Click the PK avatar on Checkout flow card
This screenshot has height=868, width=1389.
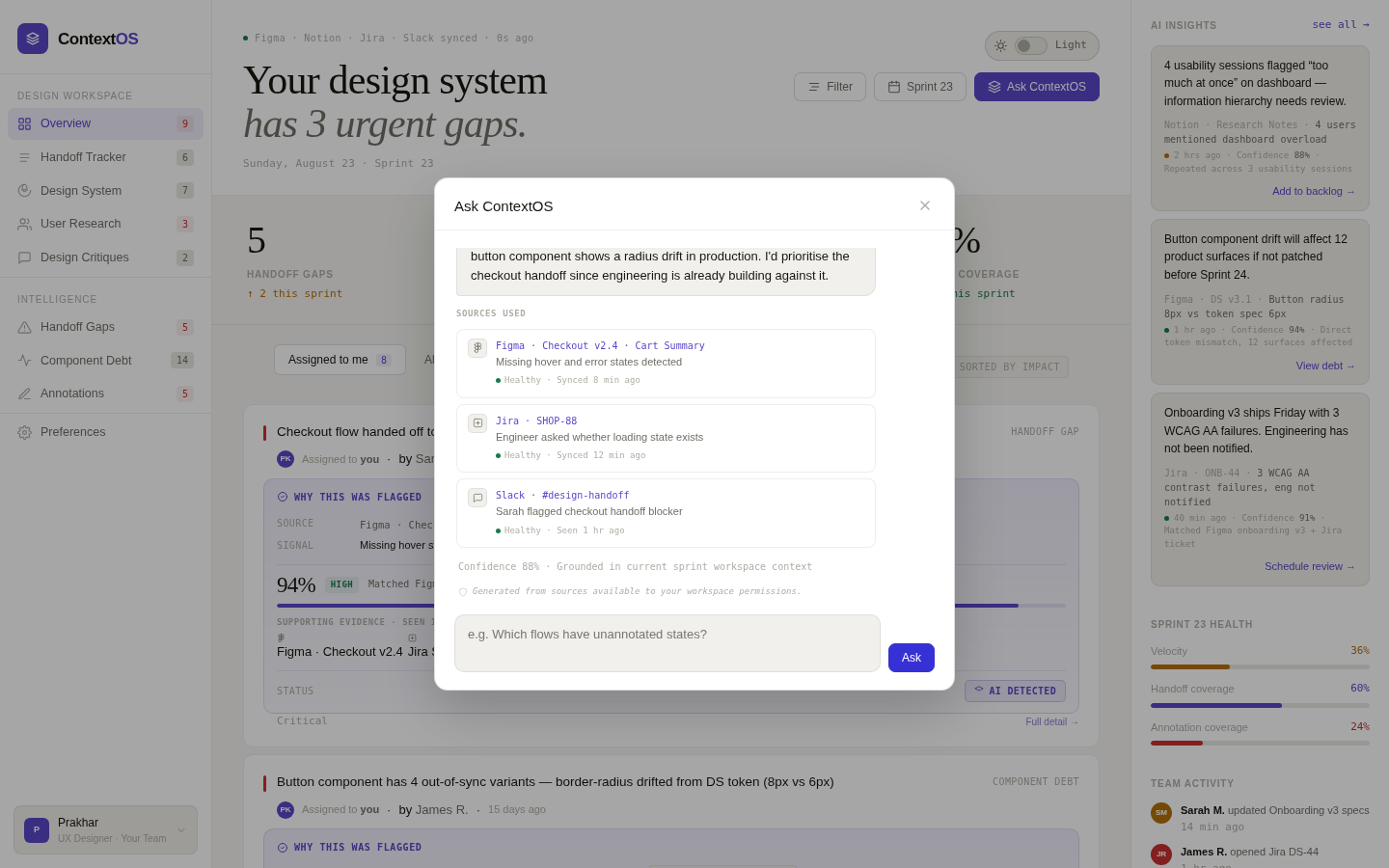coord(286,459)
